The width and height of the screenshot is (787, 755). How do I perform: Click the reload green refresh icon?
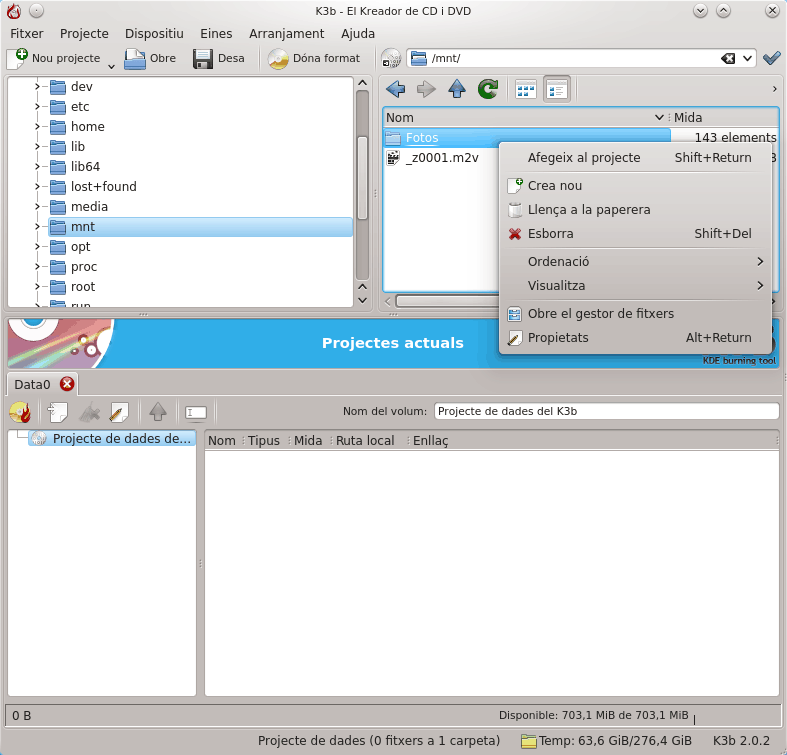[488, 89]
